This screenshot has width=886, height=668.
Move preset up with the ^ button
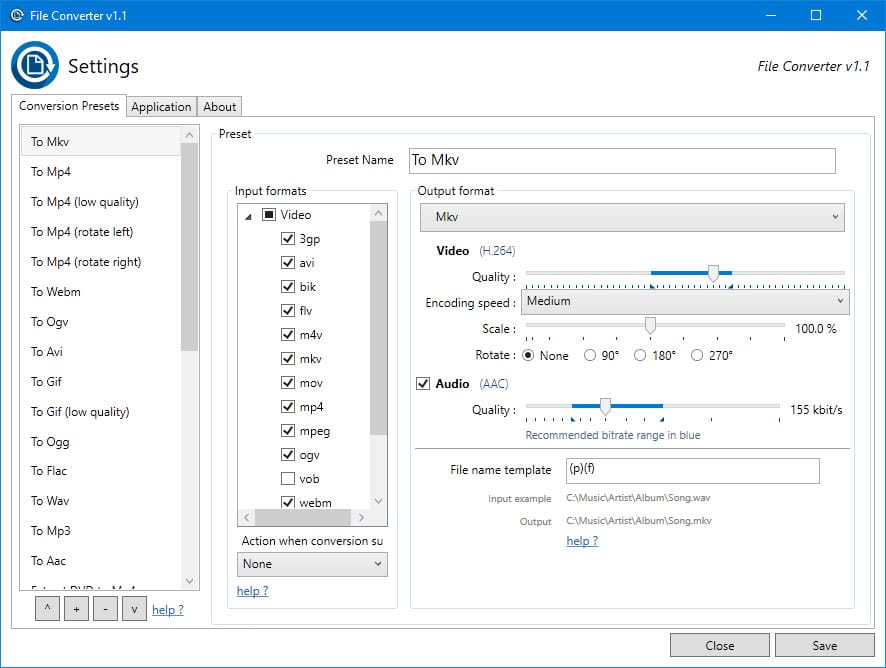[x=47, y=609]
